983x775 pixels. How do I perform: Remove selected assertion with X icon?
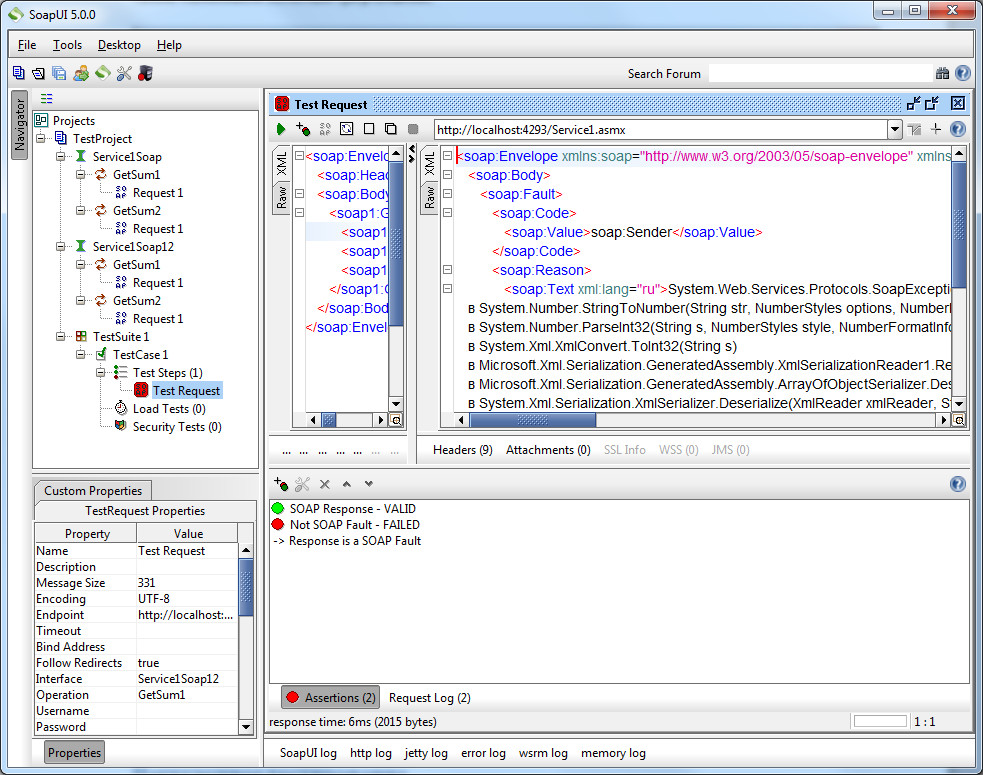(x=325, y=484)
